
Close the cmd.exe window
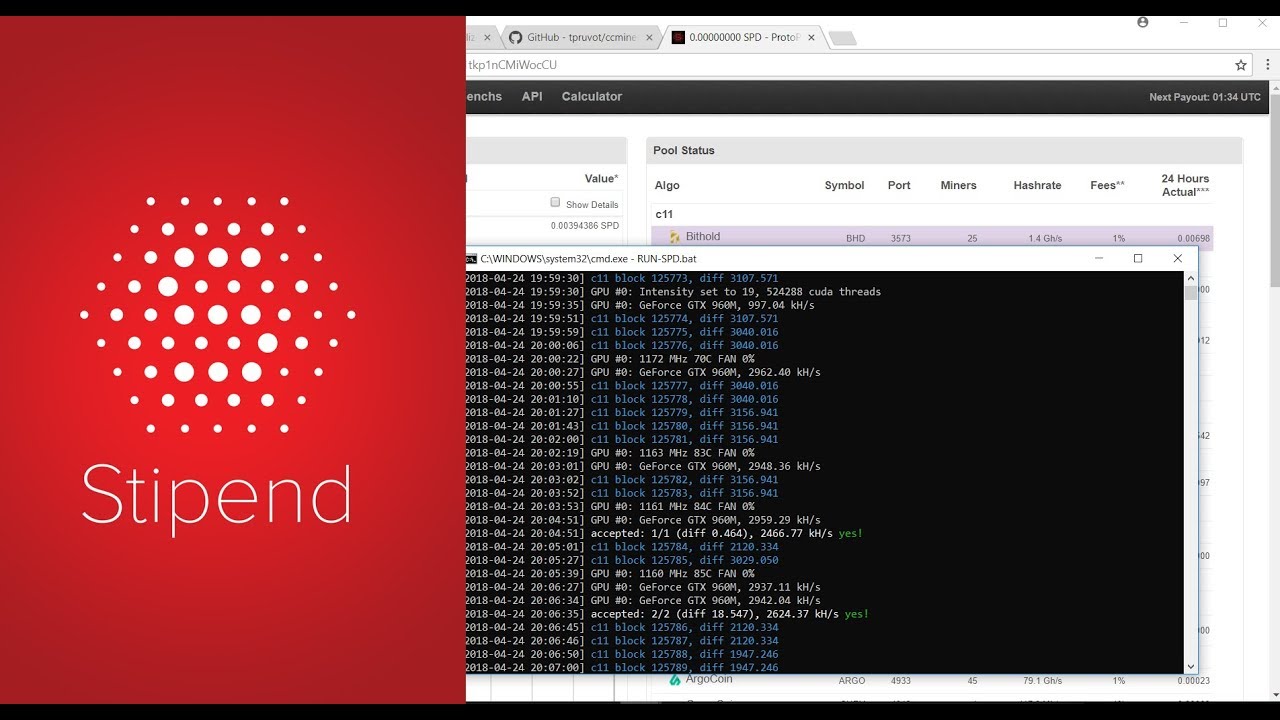pos(1177,258)
